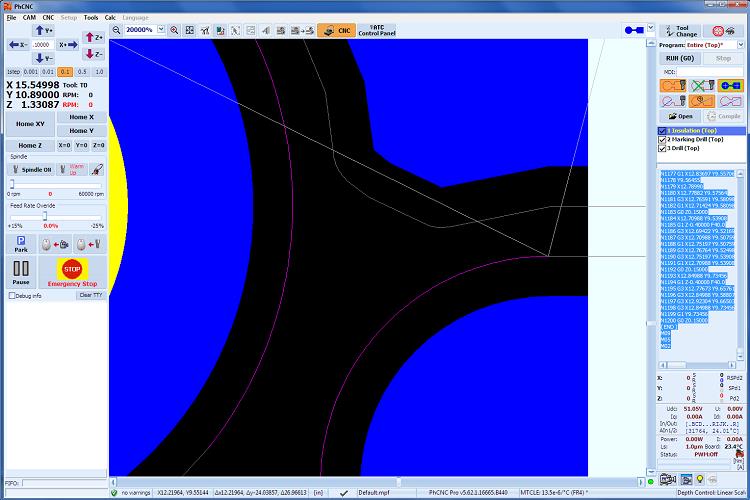Jog the Y axis in the negative direction
Viewport: 750px width, 500px height.
click(x=44, y=58)
